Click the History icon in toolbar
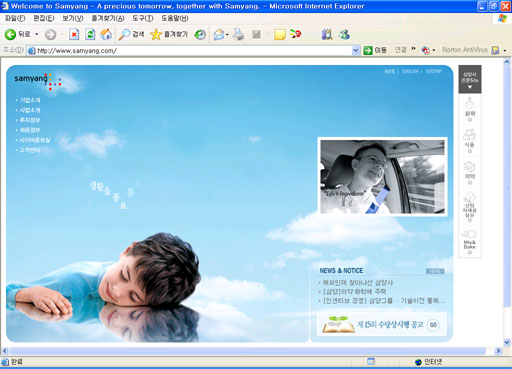Image resolution: width=512 pixels, height=369 pixels. tap(200, 34)
